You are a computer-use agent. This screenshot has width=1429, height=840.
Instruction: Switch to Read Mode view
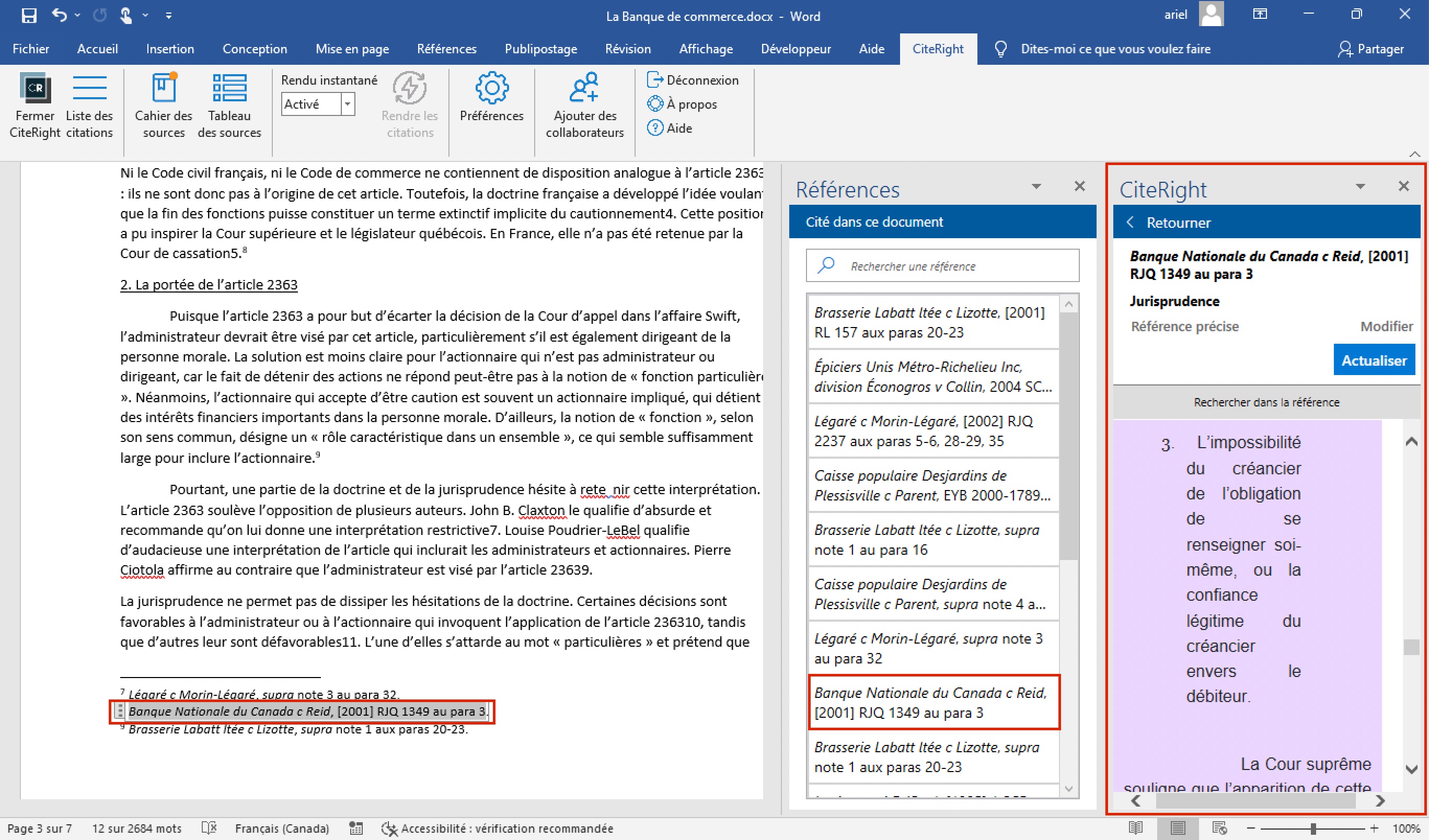(x=1135, y=828)
